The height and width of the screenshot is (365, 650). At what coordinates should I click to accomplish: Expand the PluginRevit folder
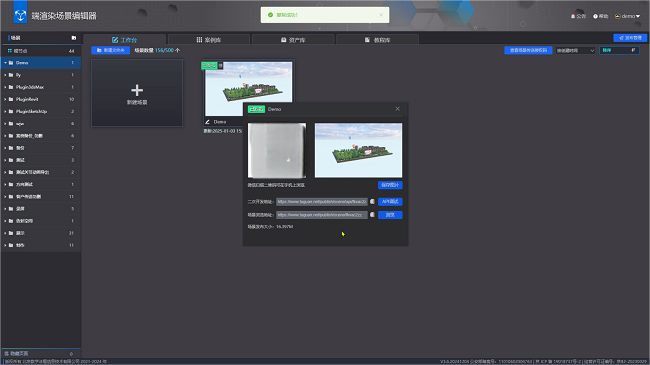[5, 99]
